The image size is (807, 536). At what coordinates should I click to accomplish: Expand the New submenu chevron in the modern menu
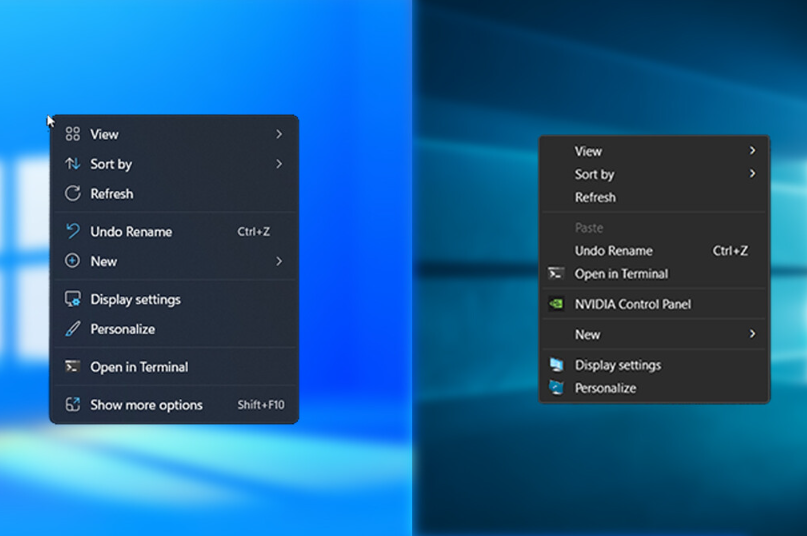click(279, 261)
